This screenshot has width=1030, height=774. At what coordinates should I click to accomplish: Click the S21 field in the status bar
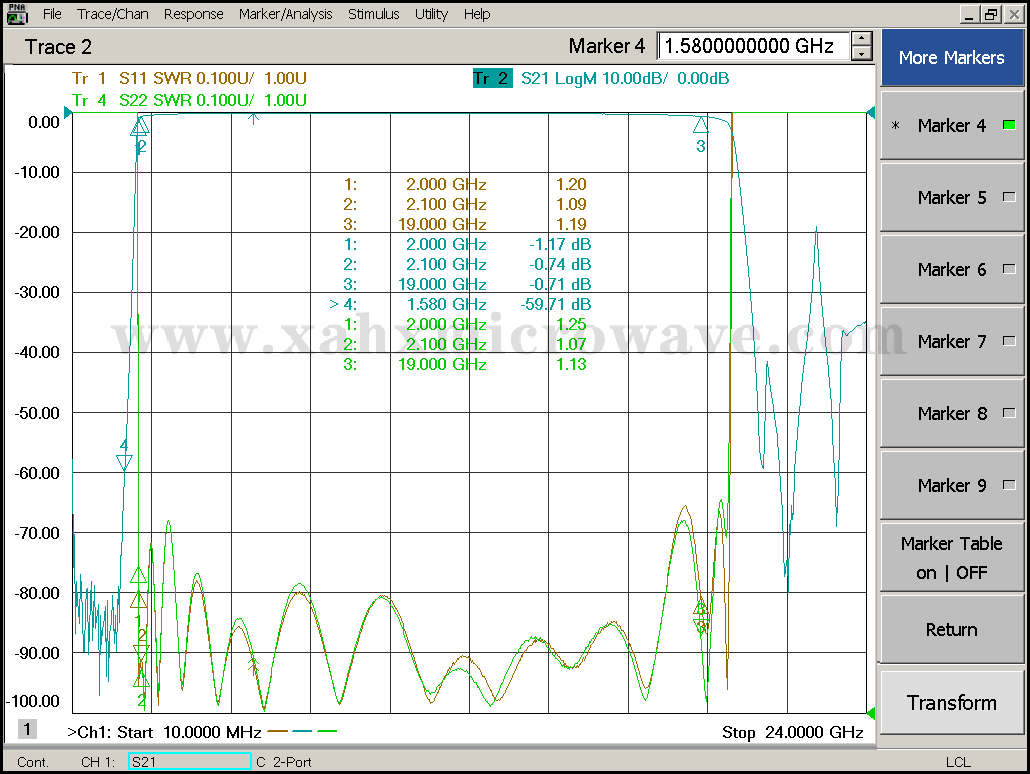[189, 762]
